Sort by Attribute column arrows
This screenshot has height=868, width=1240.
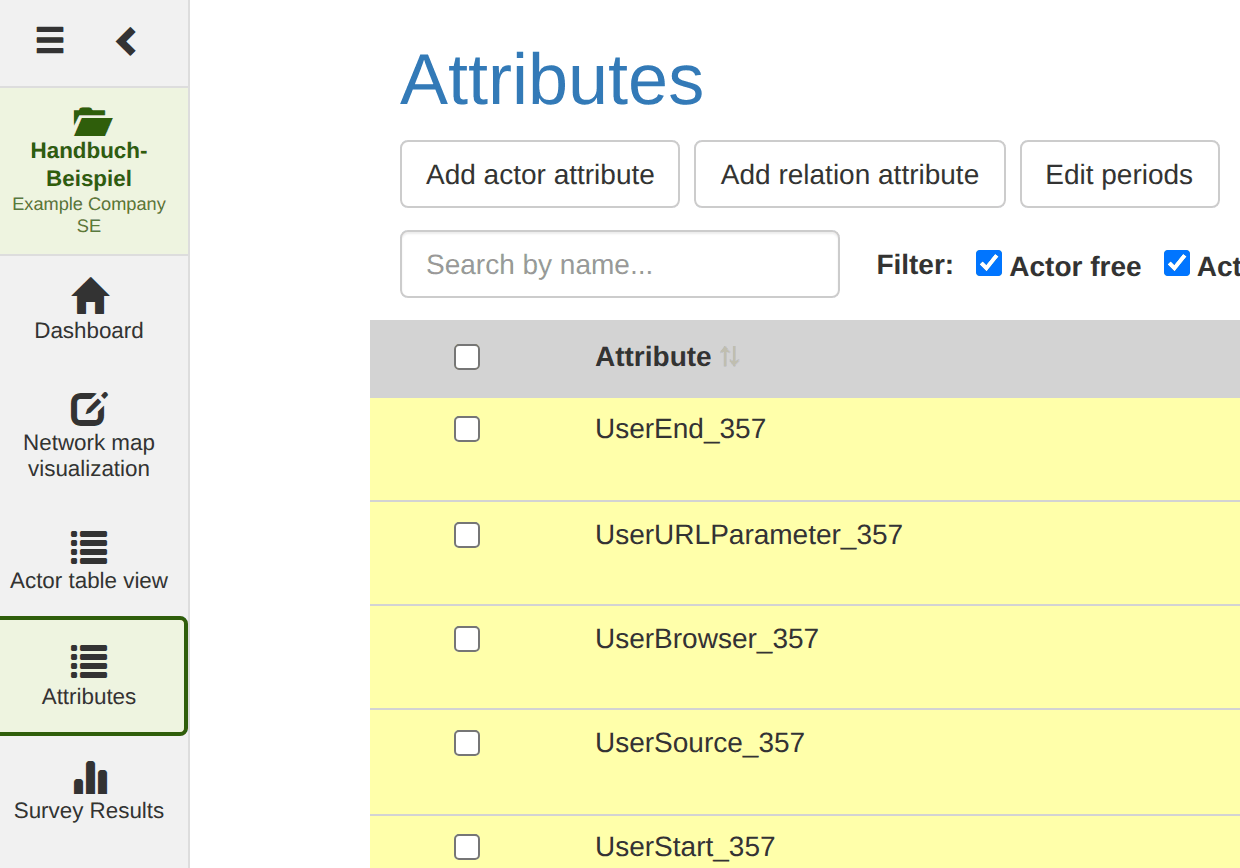730,357
